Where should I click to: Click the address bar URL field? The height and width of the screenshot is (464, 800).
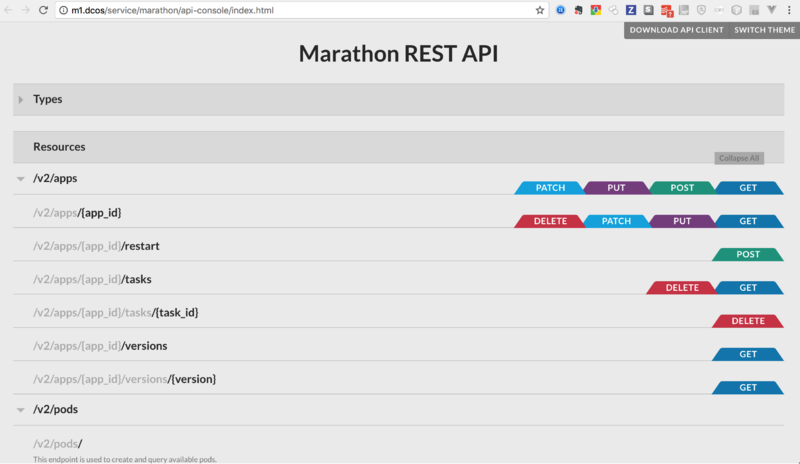pos(300,10)
